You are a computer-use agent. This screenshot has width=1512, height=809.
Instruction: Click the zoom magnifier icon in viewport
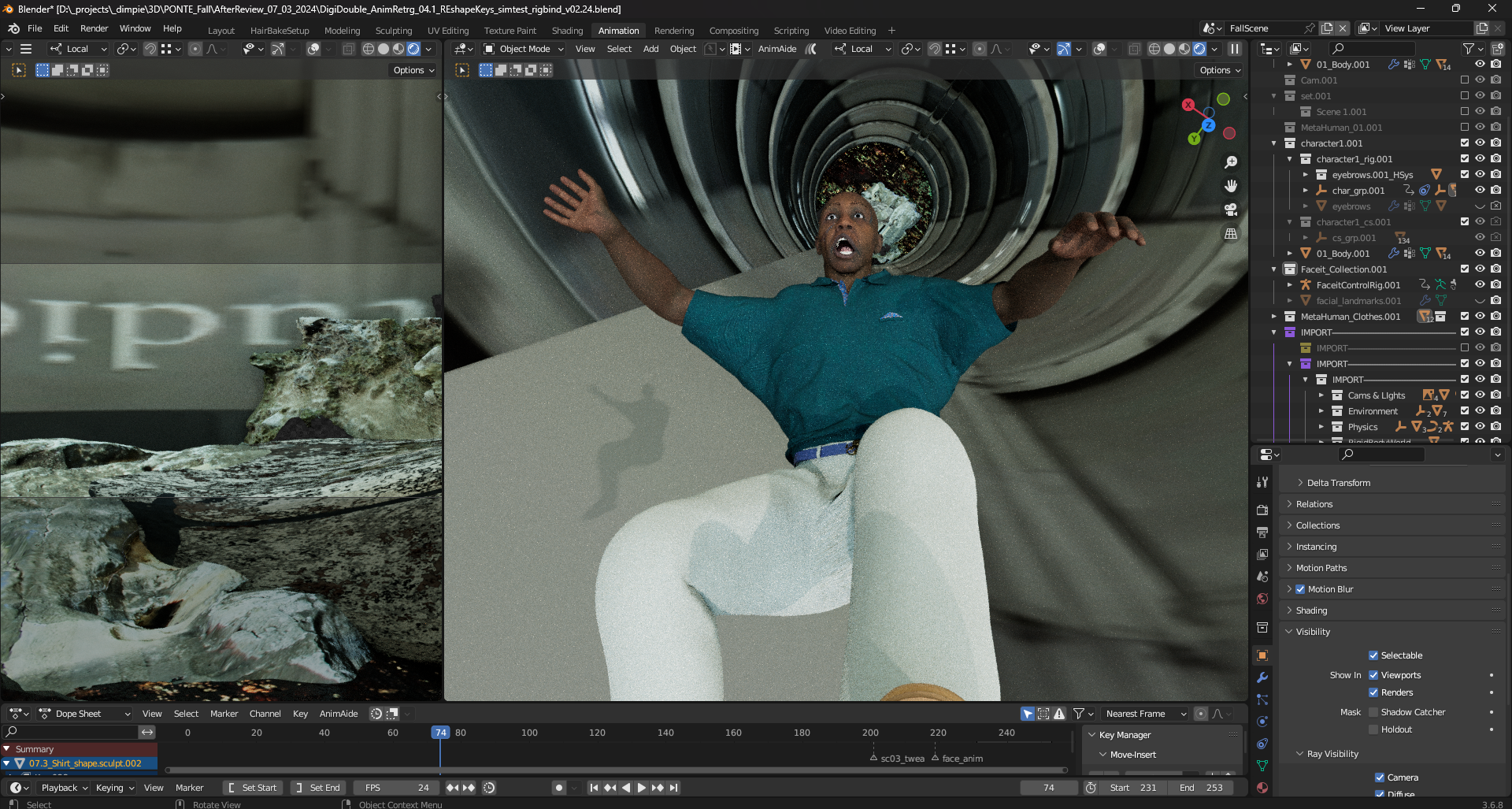[1231, 162]
